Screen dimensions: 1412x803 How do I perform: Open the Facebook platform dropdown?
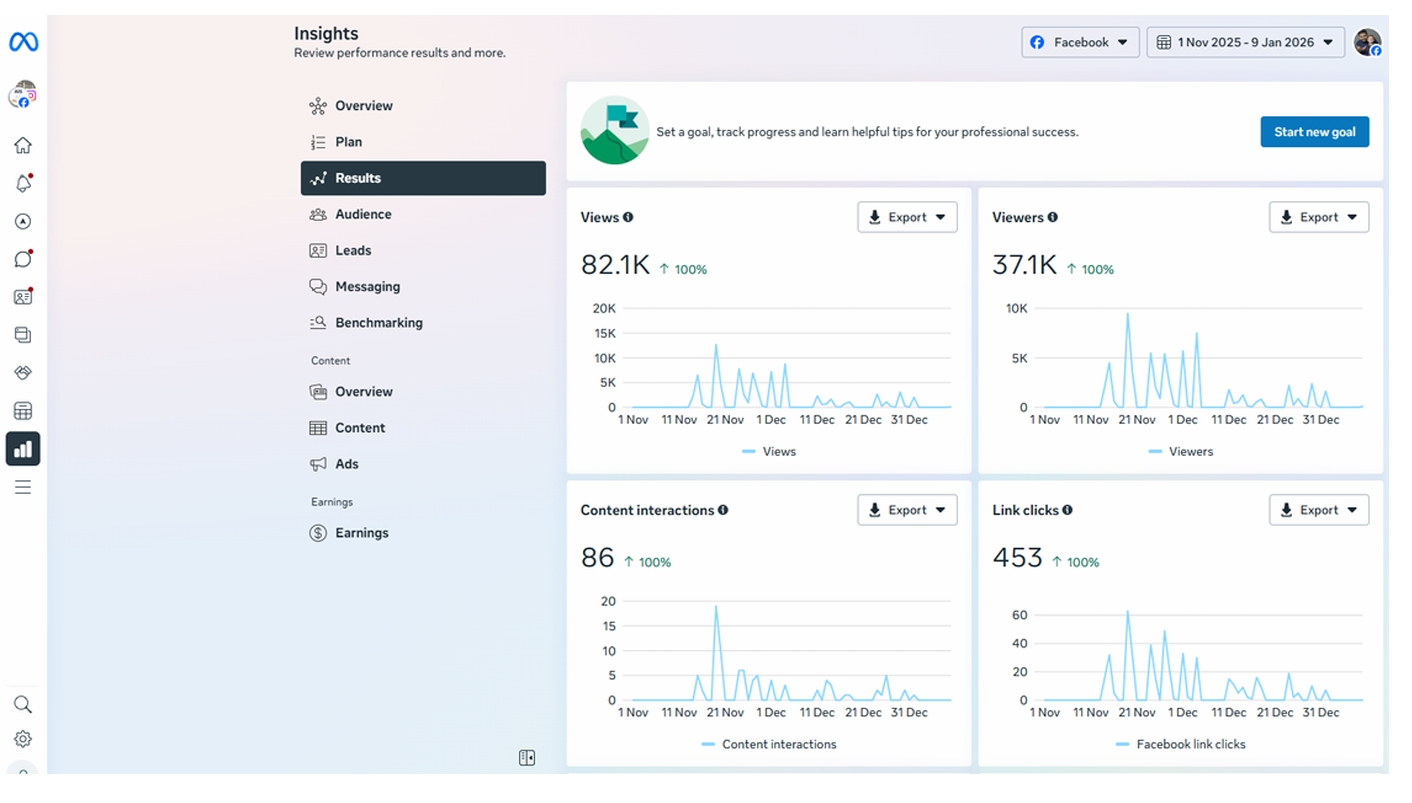[x=1080, y=42]
